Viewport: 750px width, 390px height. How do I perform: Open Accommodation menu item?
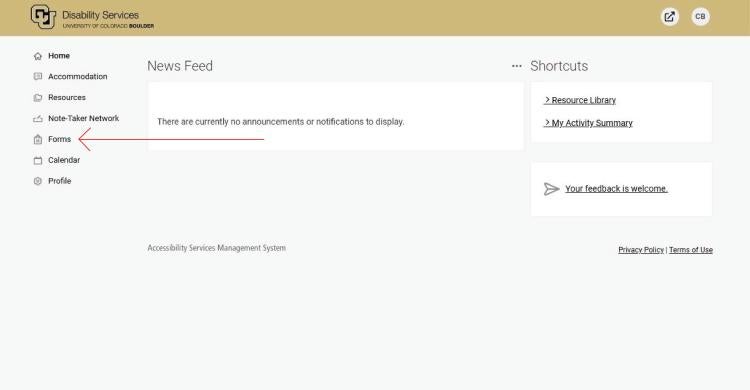click(x=77, y=77)
